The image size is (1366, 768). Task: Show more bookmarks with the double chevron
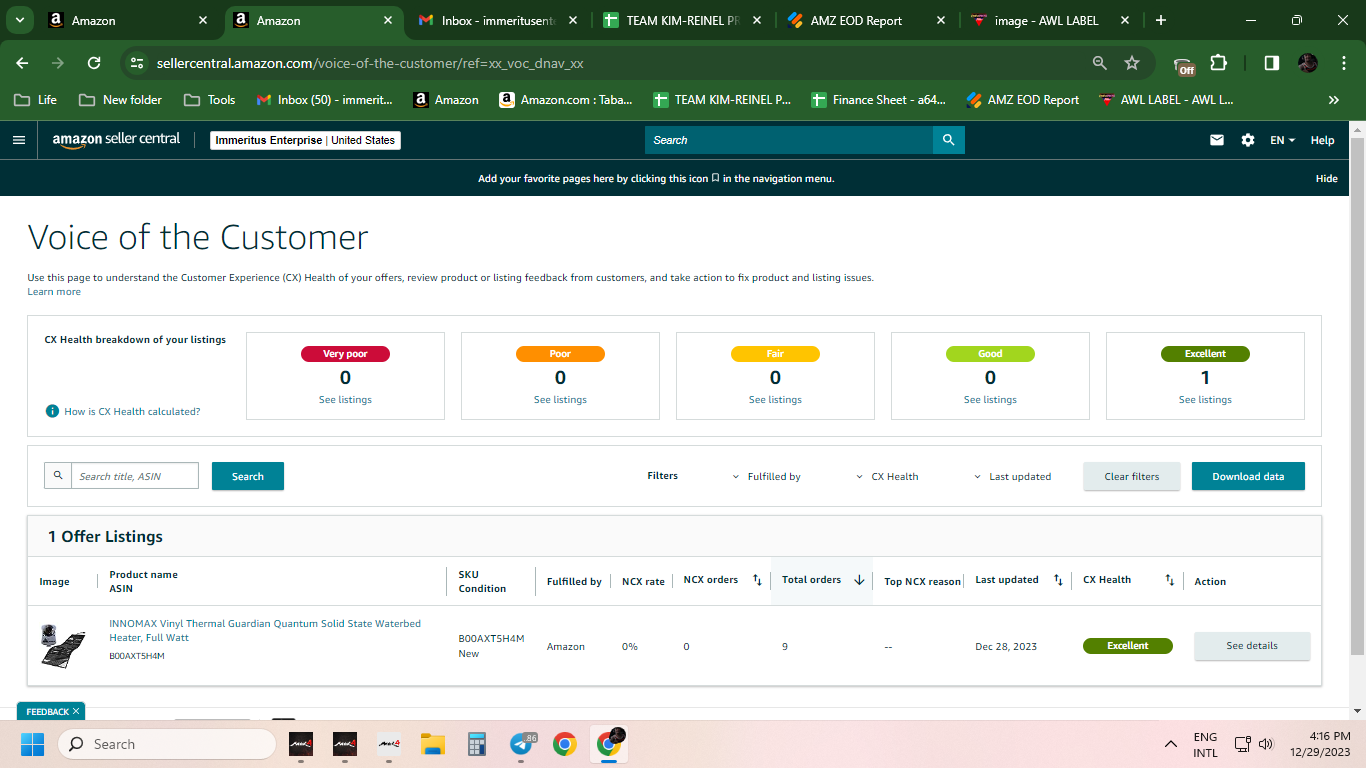(1333, 100)
